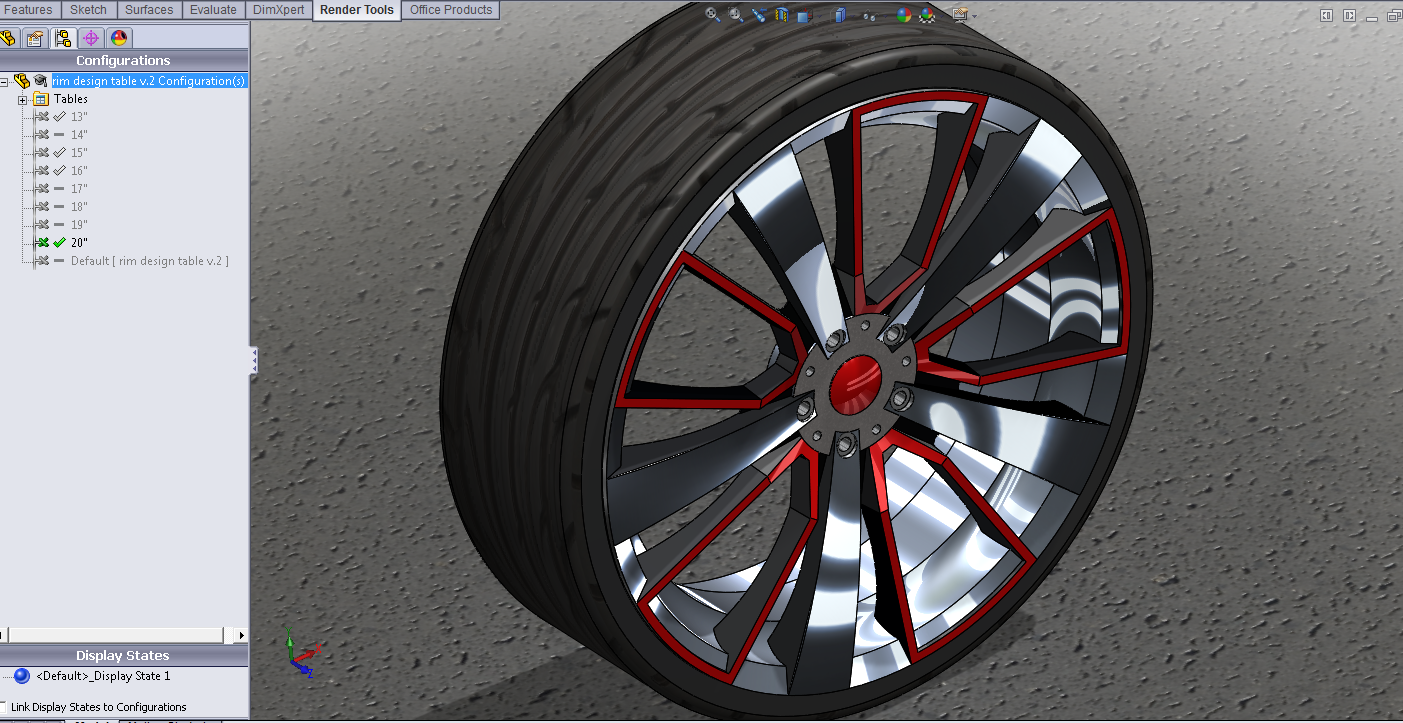The width and height of the screenshot is (1403, 723).
Task: Select the 16" configuration
Action: tap(79, 171)
